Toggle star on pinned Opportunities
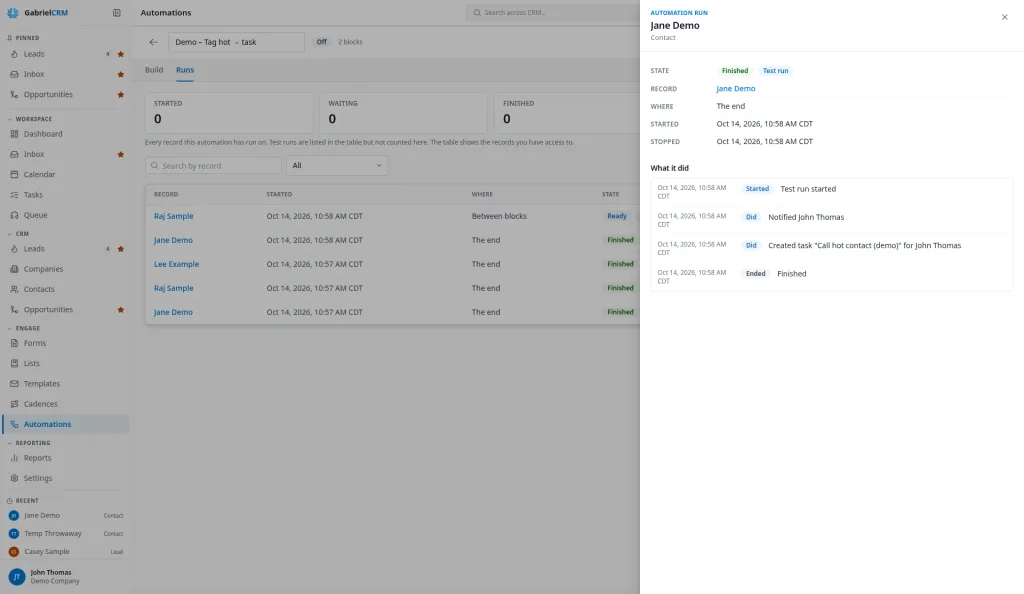 pos(120,95)
